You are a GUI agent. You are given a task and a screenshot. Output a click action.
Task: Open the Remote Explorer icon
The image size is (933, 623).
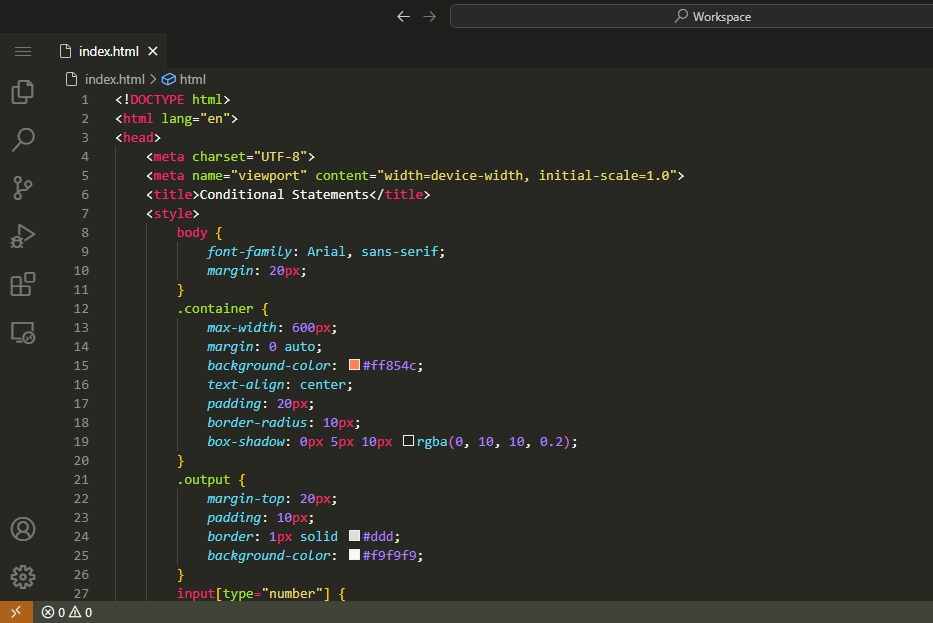[23, 333]
